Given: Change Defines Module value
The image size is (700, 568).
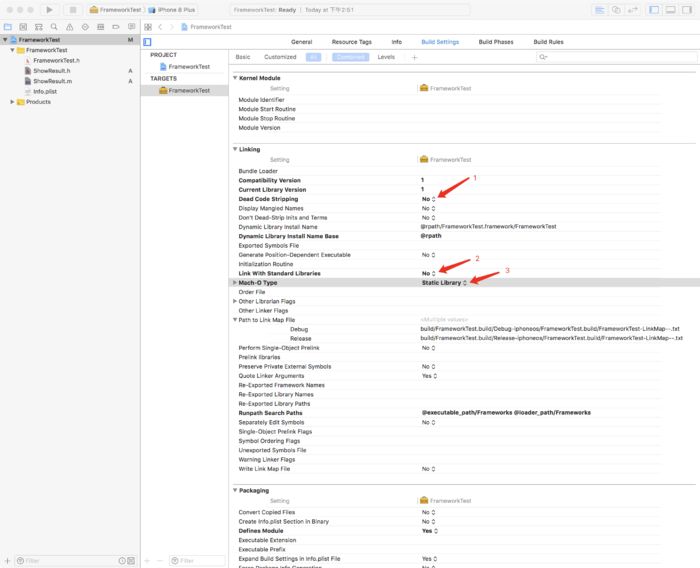Looking at the screenshot, I should (429, 531).
